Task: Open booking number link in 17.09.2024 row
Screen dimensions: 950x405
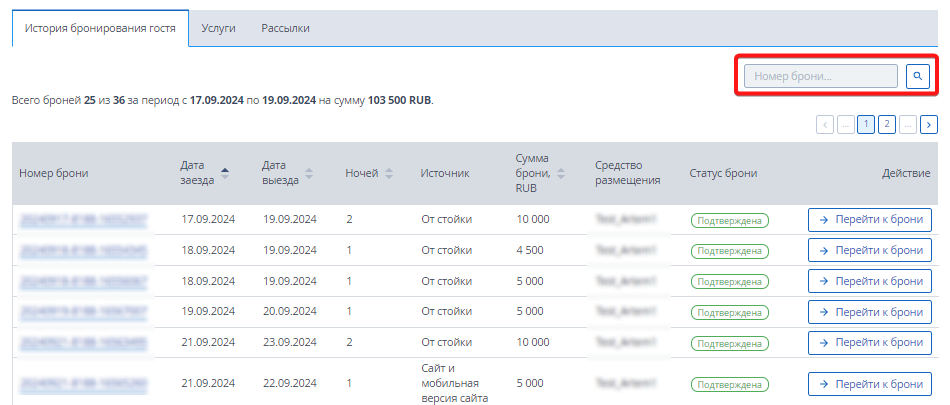Action: pyautogui.click(x=84, y=219)
